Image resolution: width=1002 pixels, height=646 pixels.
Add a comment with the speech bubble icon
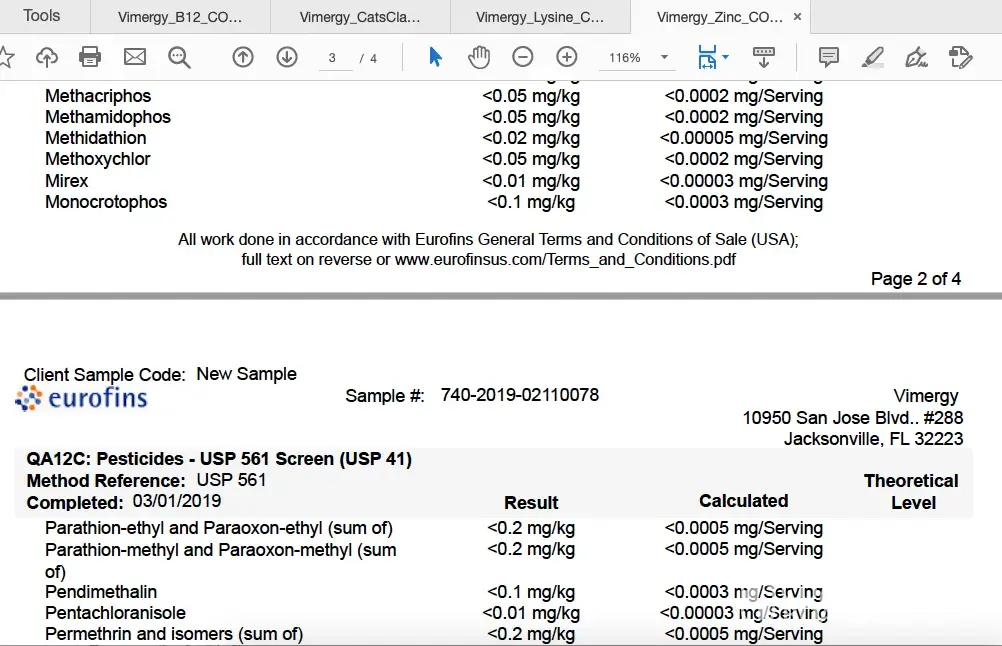pos(829,57)
